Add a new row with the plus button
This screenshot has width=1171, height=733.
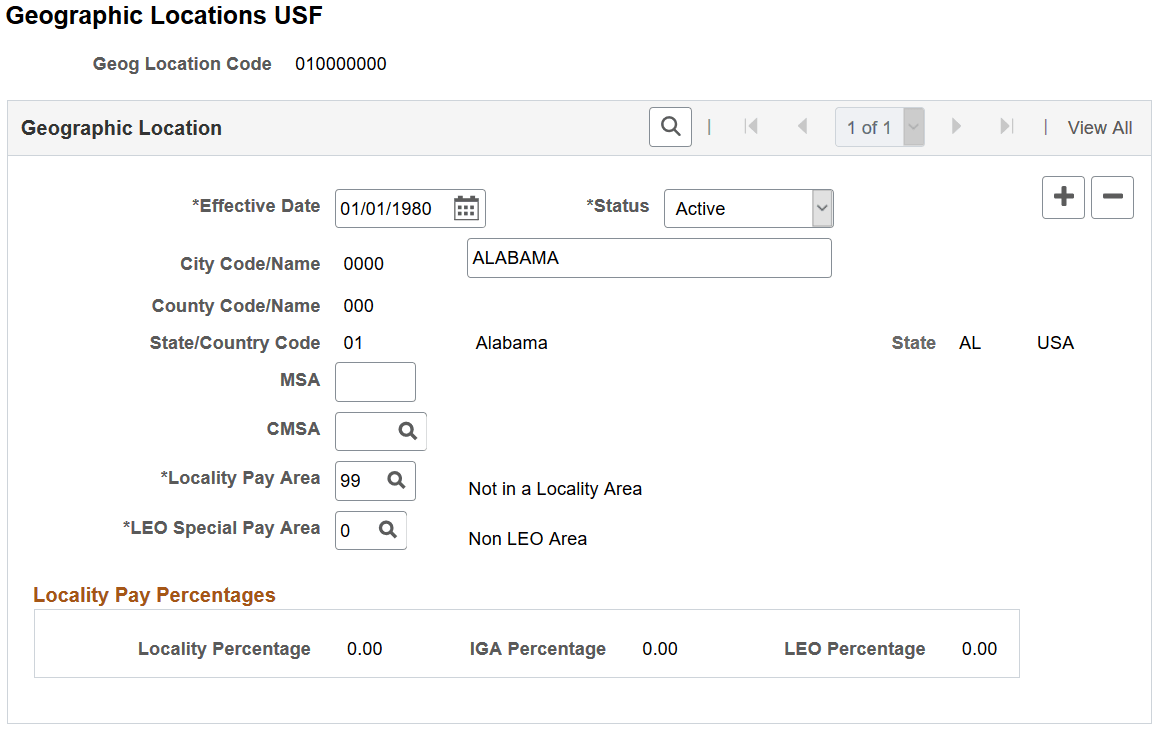1063,197
